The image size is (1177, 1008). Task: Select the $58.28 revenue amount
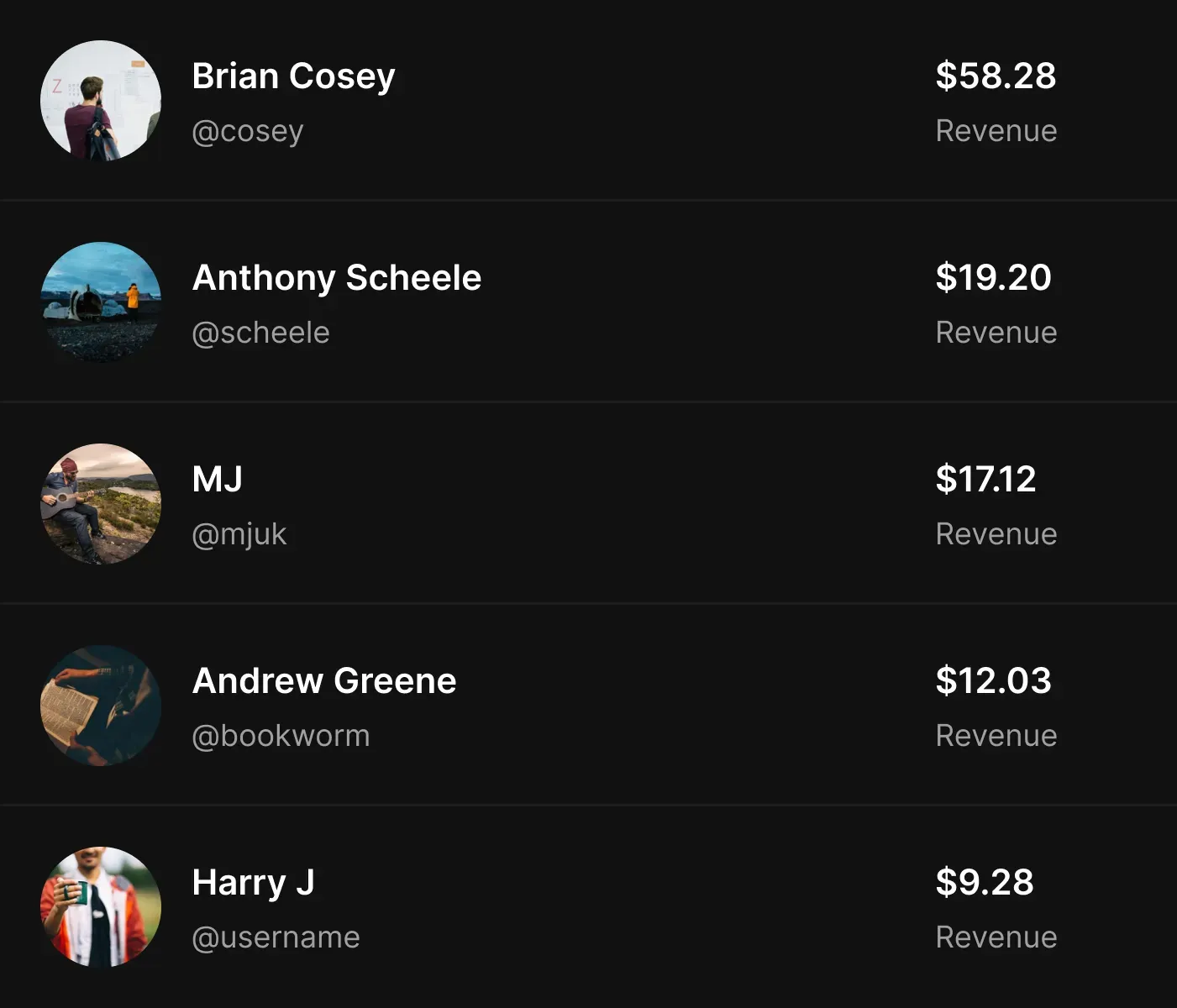[x=996, y=76]
